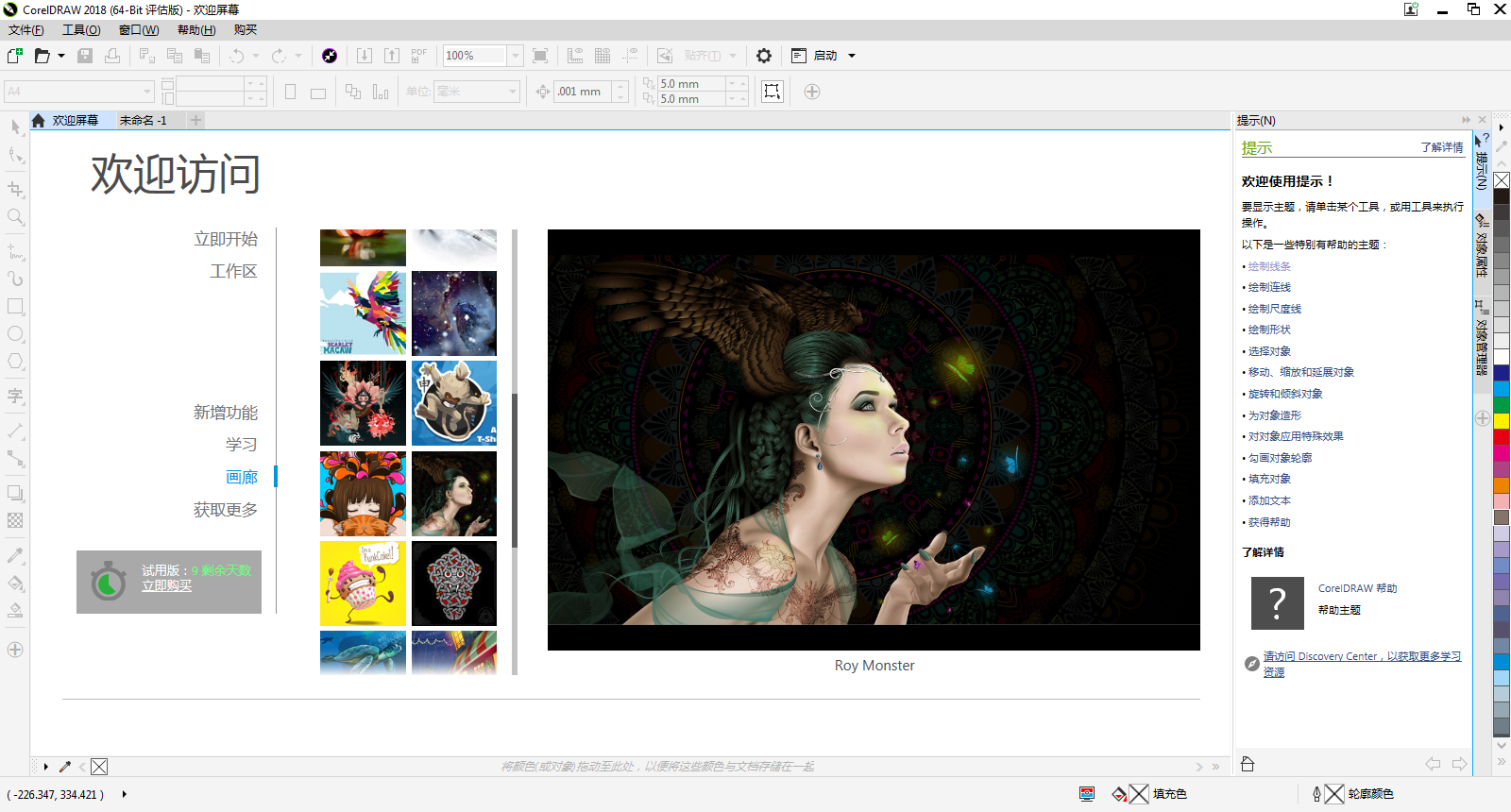Open the zoom level 100% dropdown
The height and width of the screenshot is (812, 1511).
[516, 56]
